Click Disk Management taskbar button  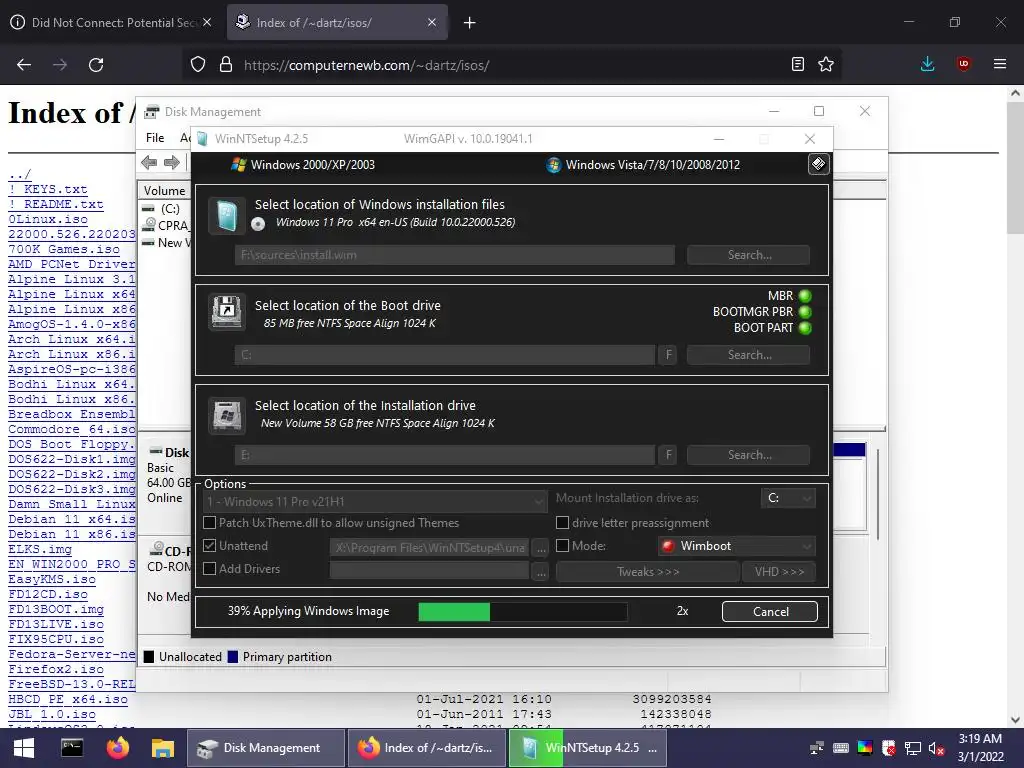[266, 748]
